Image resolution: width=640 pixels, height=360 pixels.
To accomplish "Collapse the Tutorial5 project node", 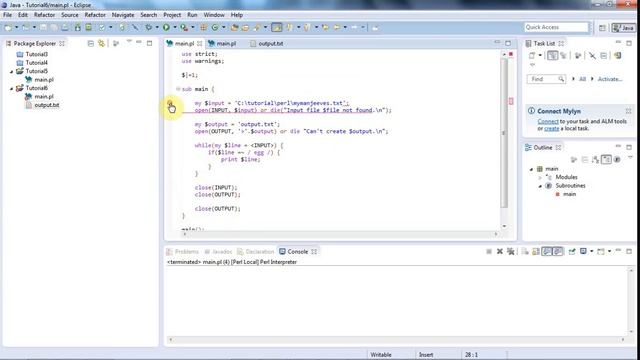I will tap(11, 71).
